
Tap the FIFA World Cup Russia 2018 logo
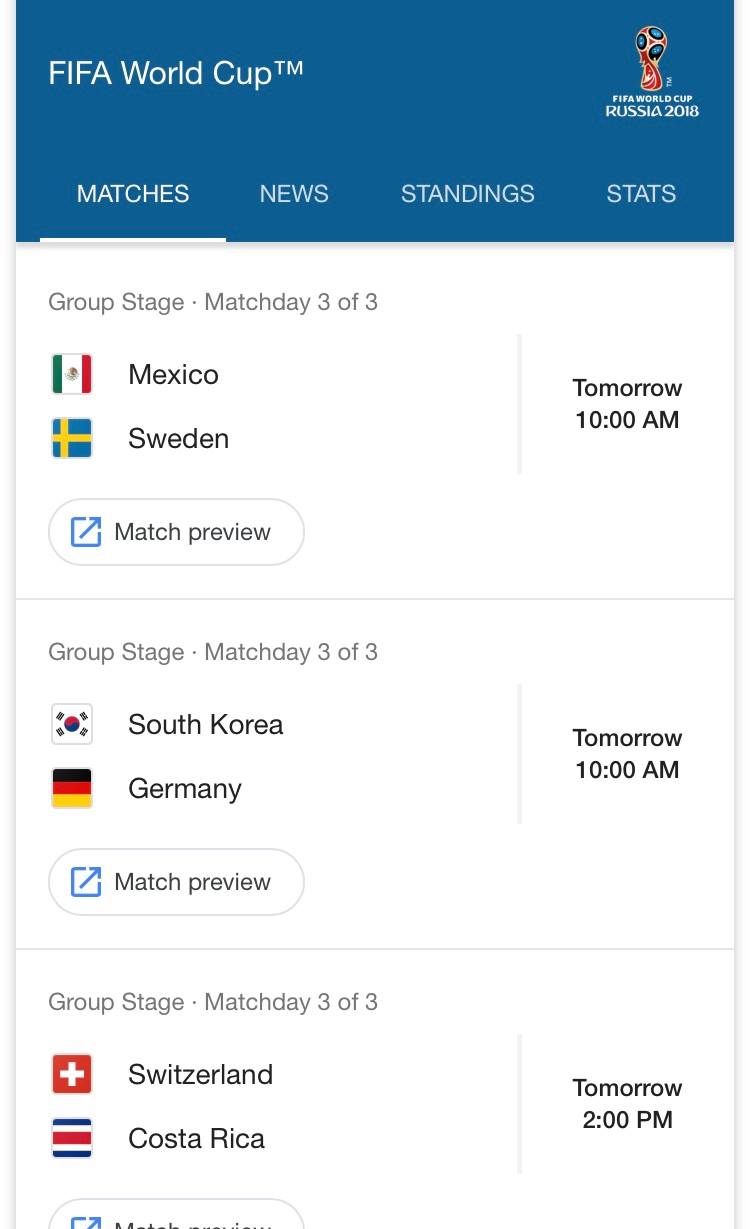click(652, 72)
